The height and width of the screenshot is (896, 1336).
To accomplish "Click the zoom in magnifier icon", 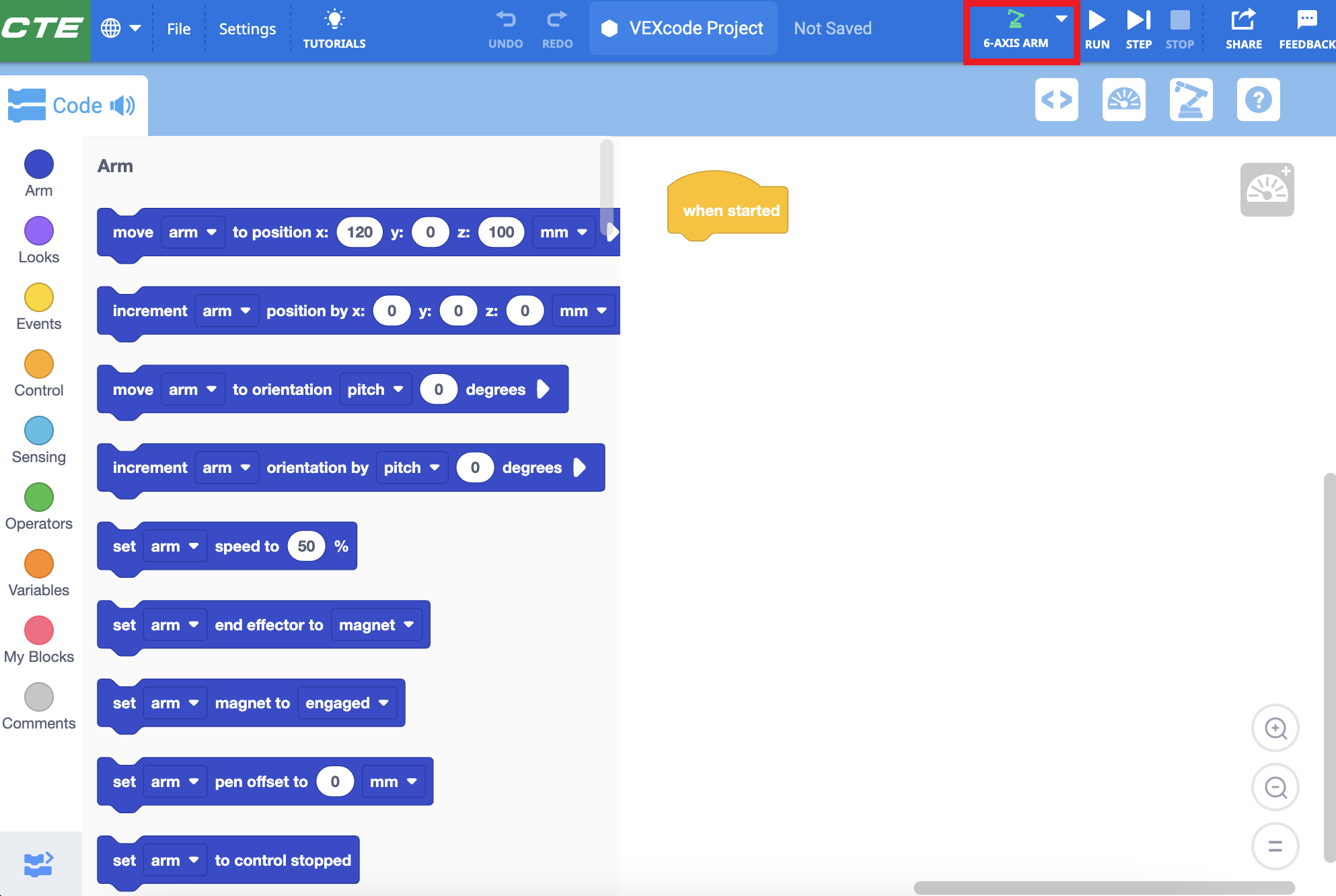I will tap(1275, 727).
